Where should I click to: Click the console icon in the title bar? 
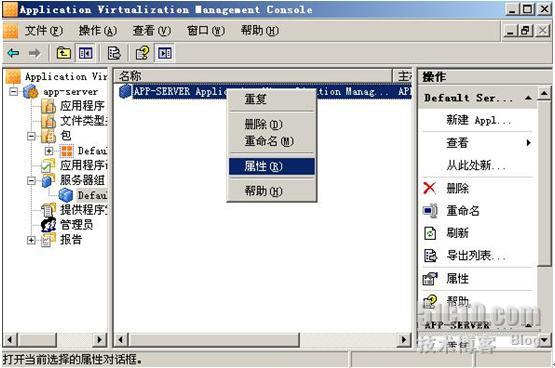pyautogui.click(x=10, y=9)
